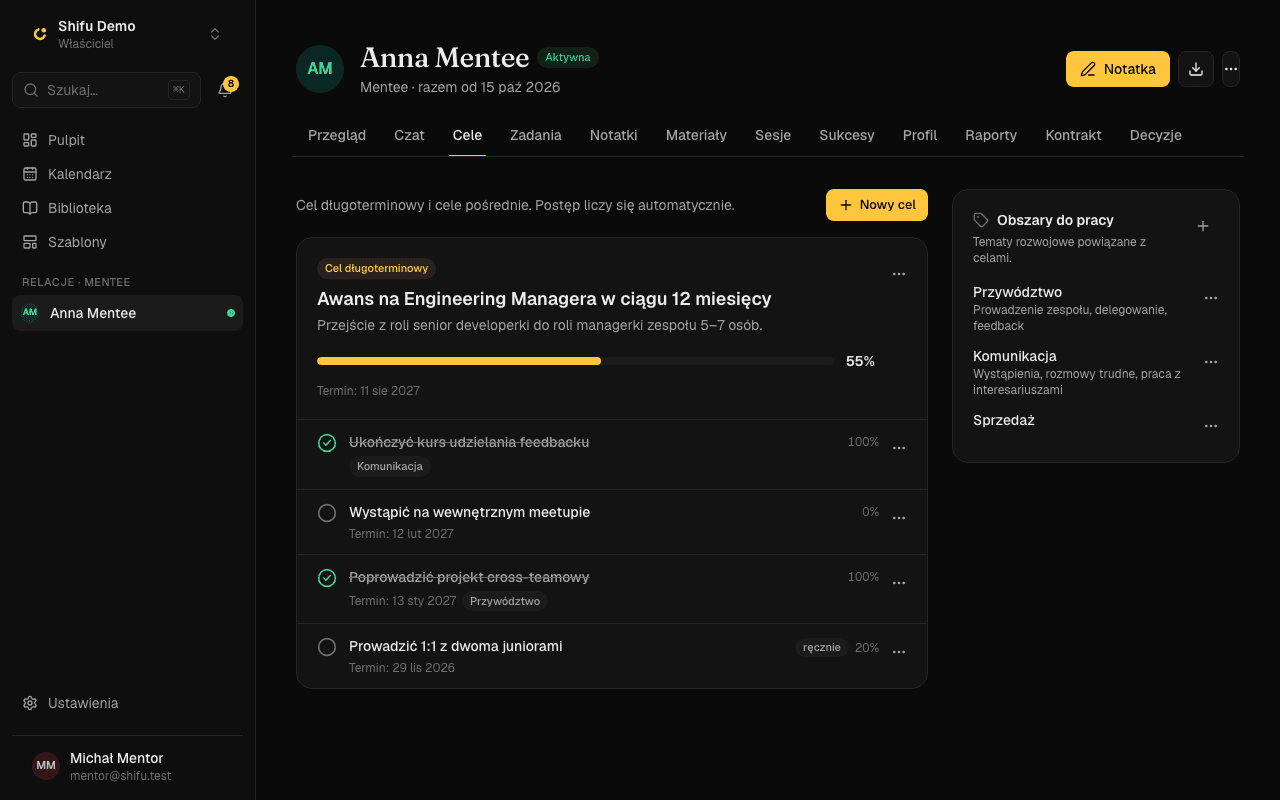Select Anna Mentee in the sidebar relations

[128, 313]
